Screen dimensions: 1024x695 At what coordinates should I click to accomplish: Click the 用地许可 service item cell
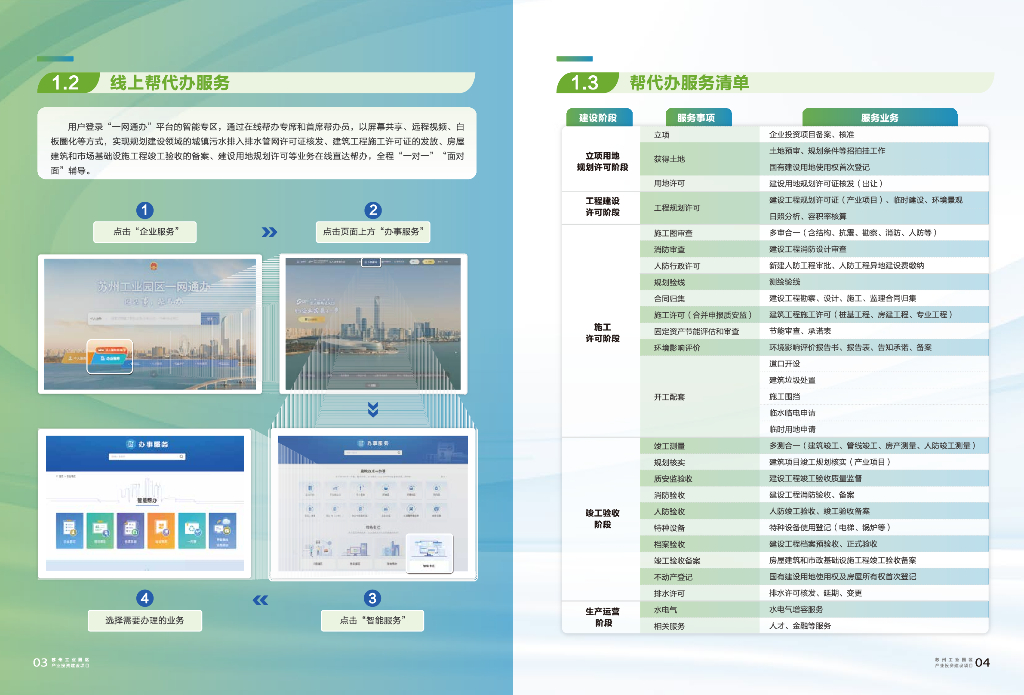pyautogui.click(x=700, y=184)
